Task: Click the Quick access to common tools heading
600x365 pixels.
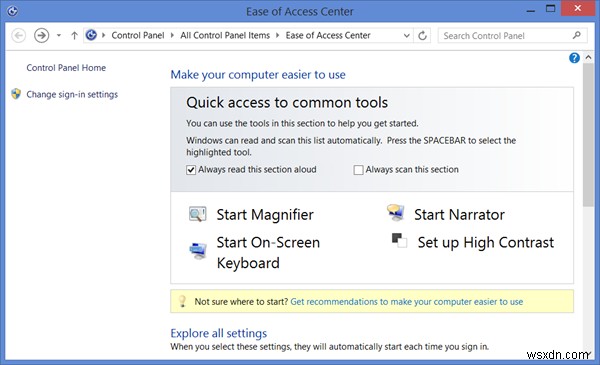Action: 287,103
